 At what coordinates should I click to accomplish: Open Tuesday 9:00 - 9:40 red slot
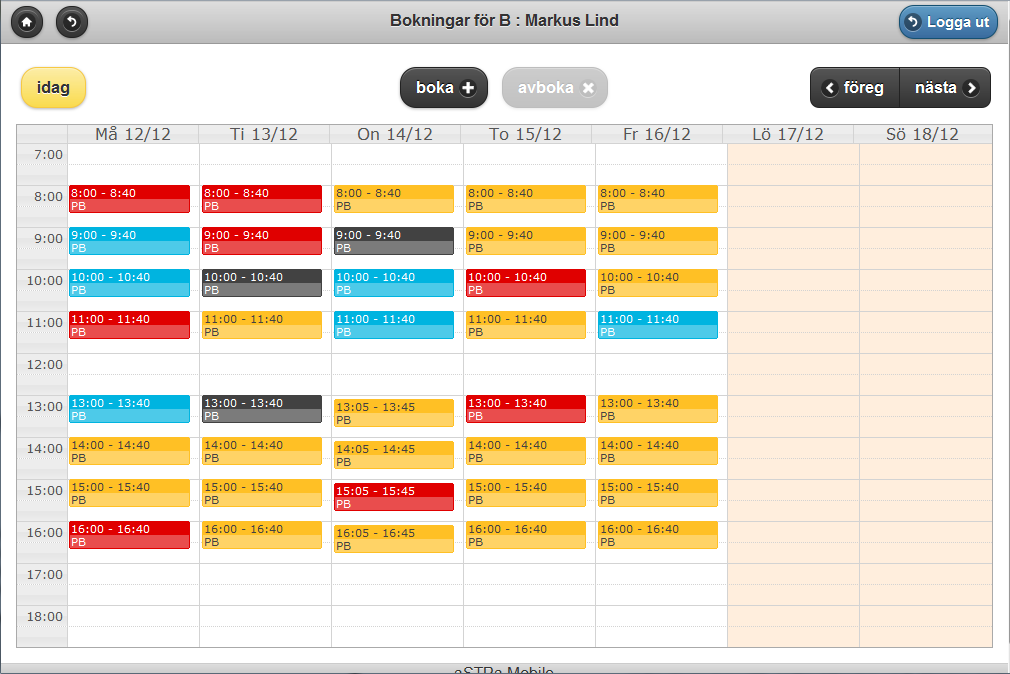tap(262, 241)
